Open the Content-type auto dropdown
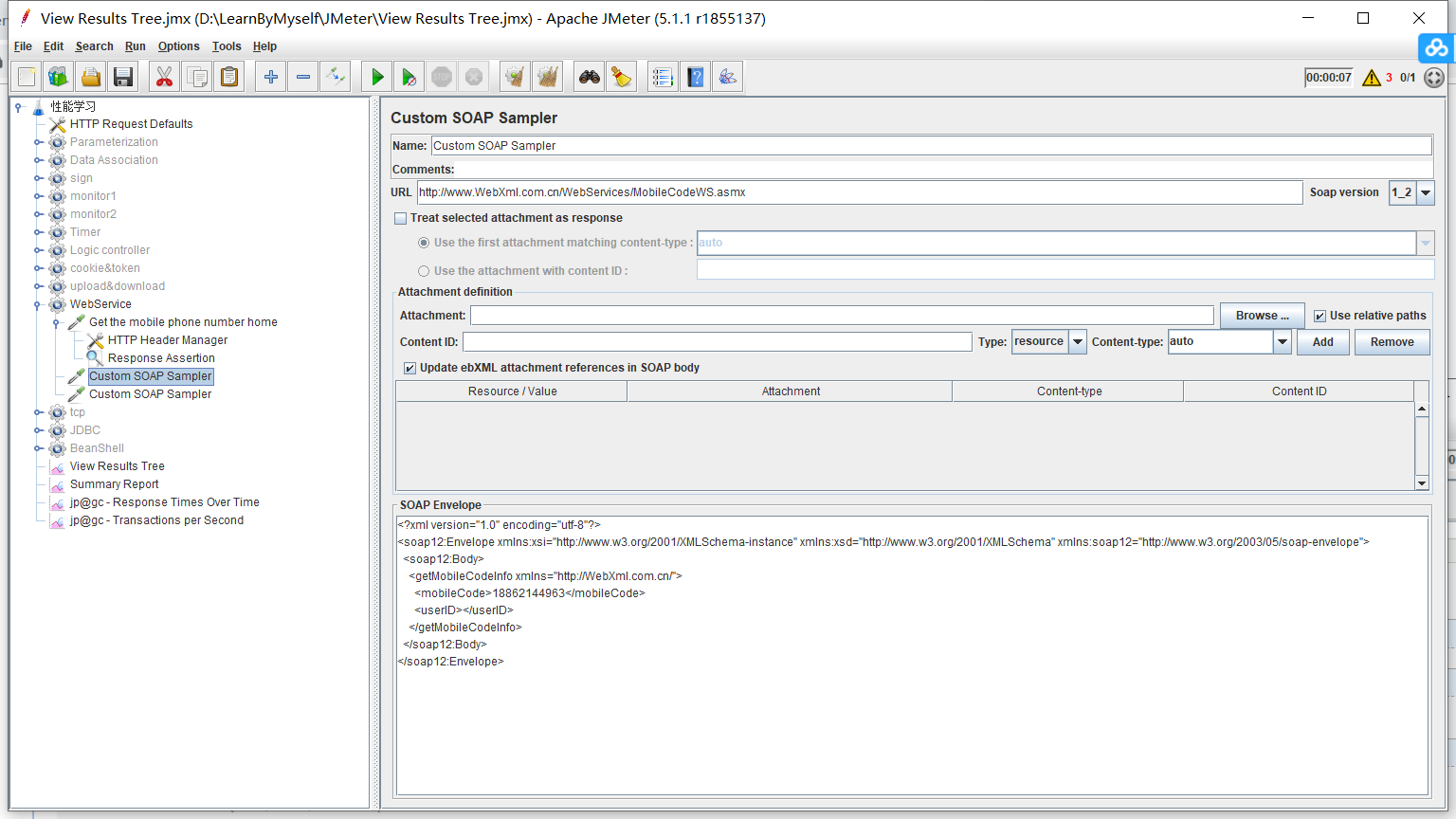Viewport: 1456px width, 819px height. click(1283, 341)
